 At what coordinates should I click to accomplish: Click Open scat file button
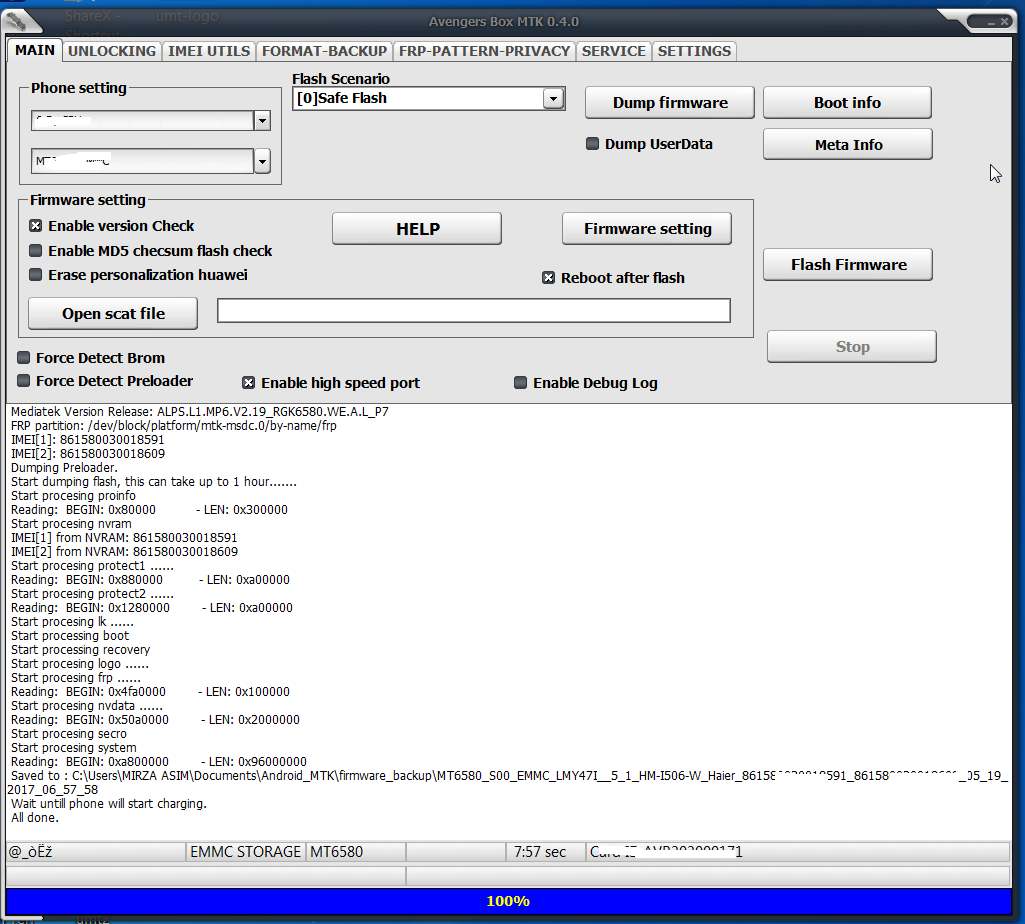coord(113,314)
